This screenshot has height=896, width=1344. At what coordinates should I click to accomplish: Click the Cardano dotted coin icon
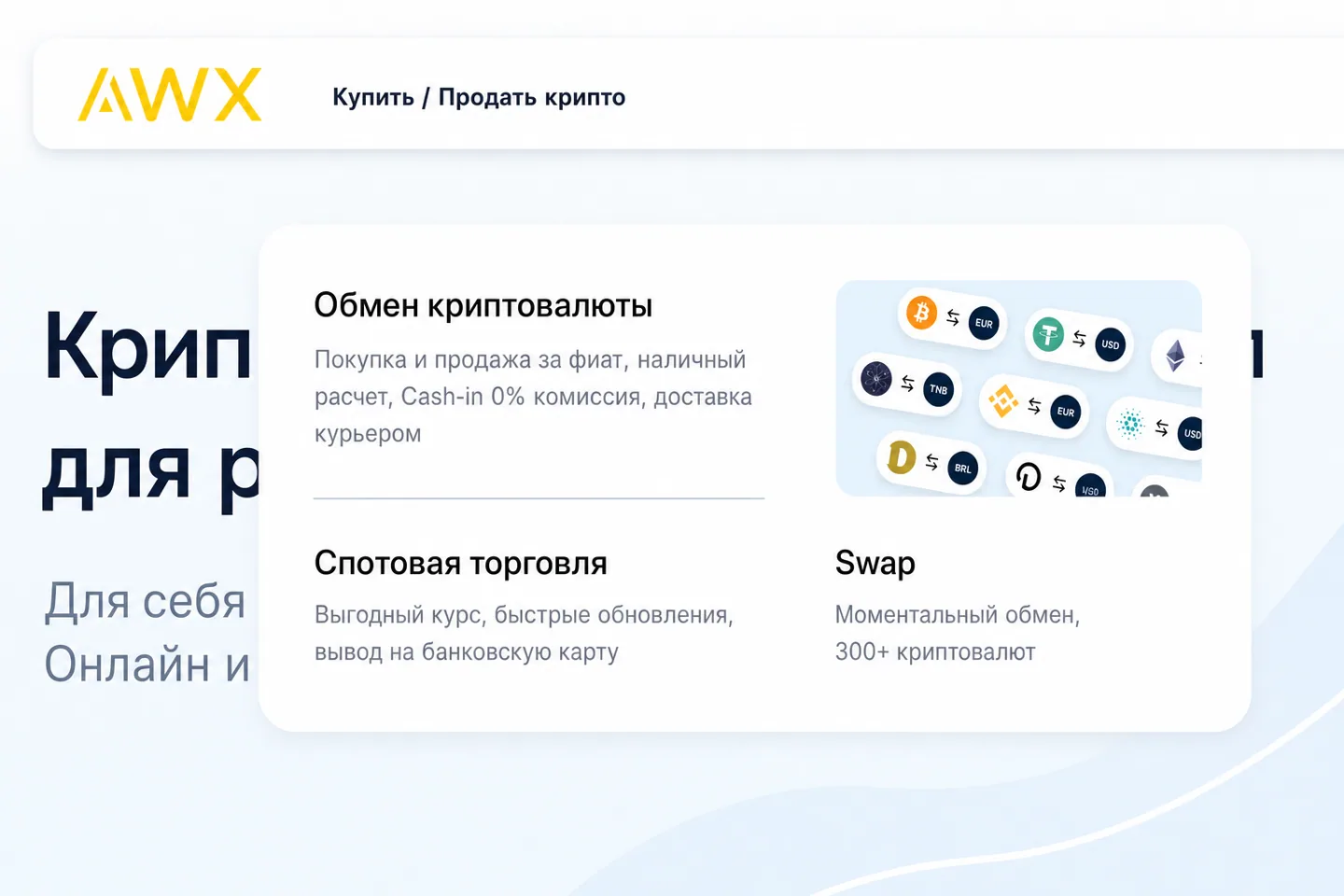(x=1130, y=423)
